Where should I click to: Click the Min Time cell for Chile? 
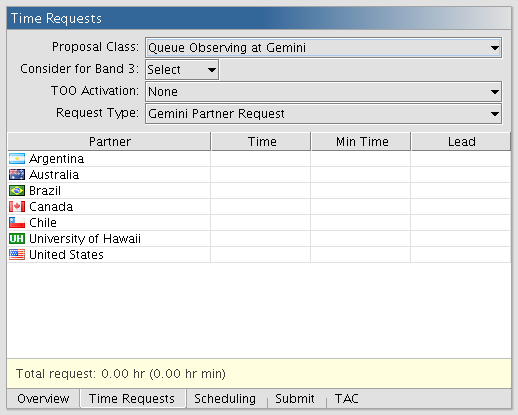pos(361,223)
